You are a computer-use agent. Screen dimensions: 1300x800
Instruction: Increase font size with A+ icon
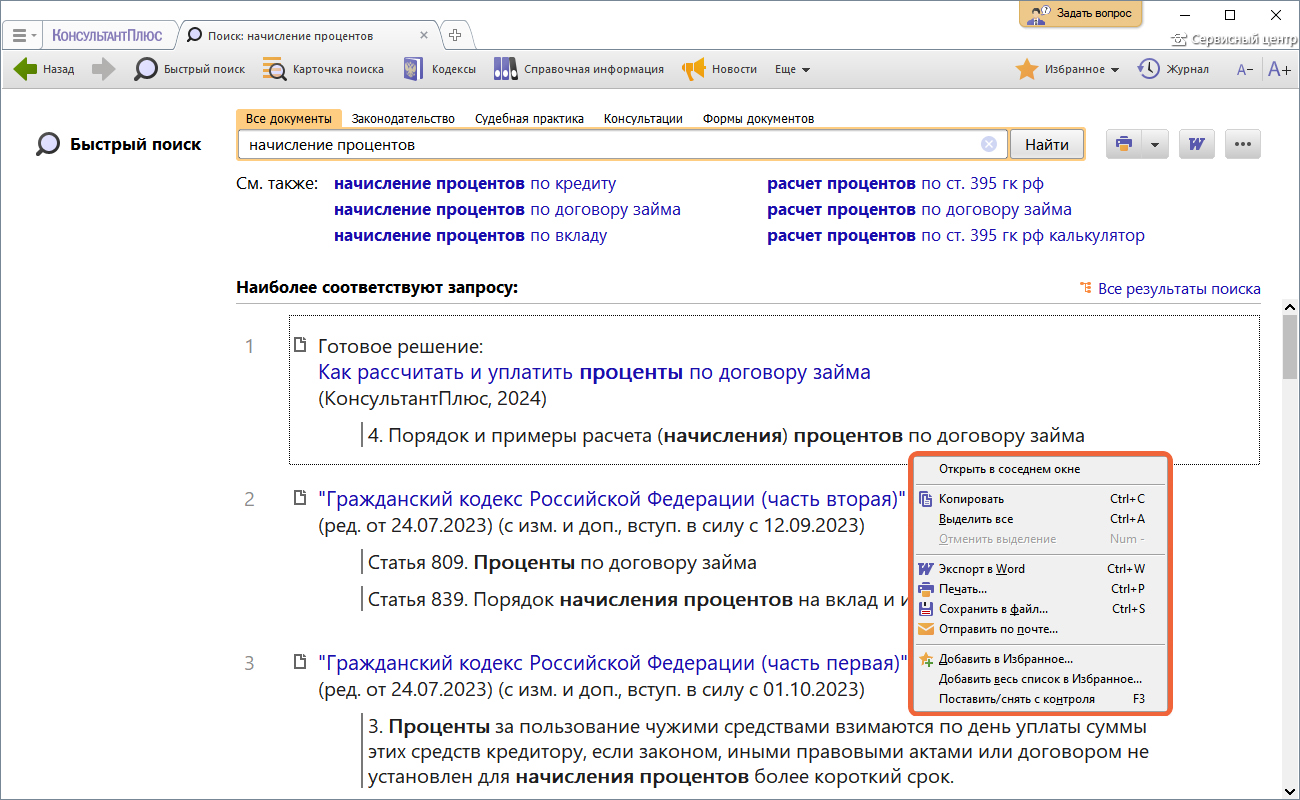[1279, 69]
